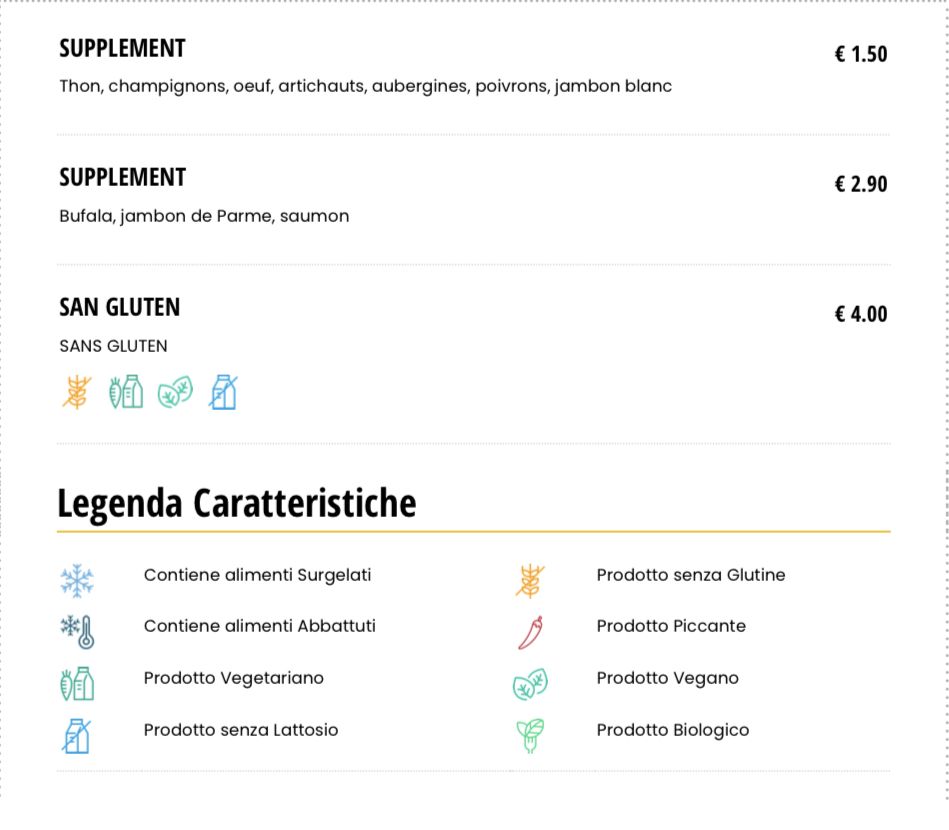This screenshot has width=949, height=830.
Task: Click the green Biologico plant legend icon
Action: click(x=530, y=736)
